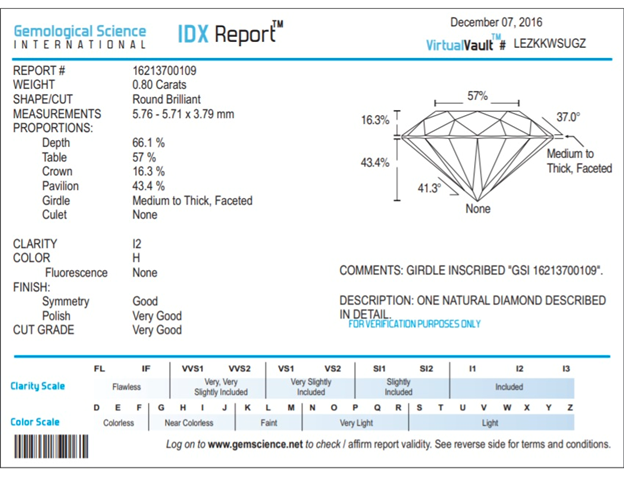The height and width of the screenshot is (477, 624).
Task: Click the FINISH: section heading
Action: click(31, 287)
